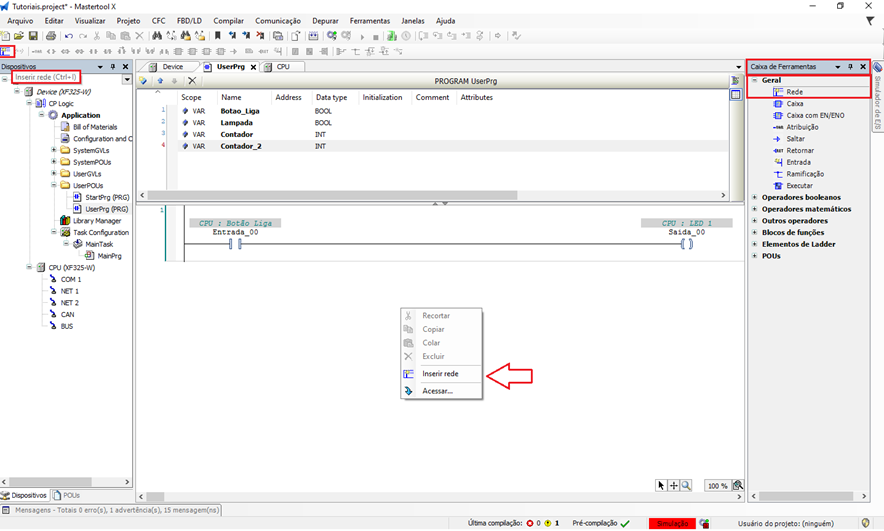
Task: Click the Save project toolbar icon
Action: [33, 36]
